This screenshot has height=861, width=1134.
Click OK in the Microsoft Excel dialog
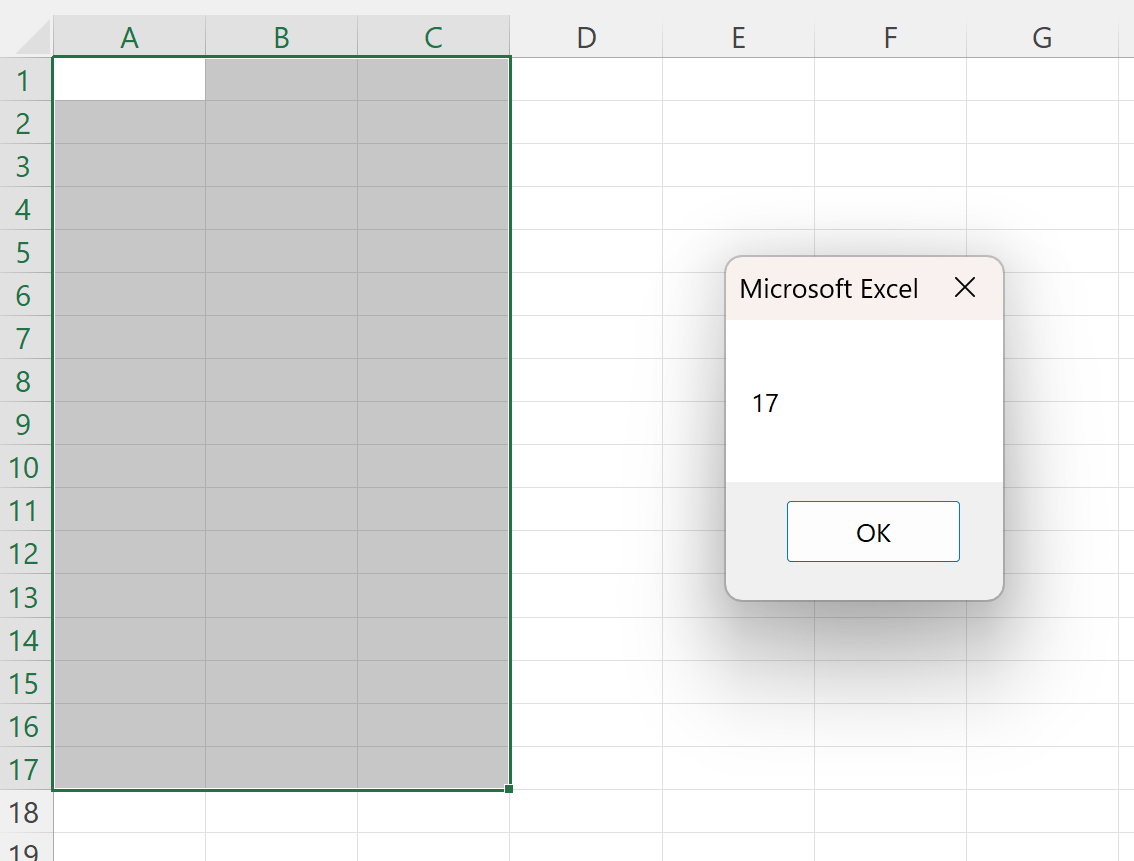tap(873, 531)
